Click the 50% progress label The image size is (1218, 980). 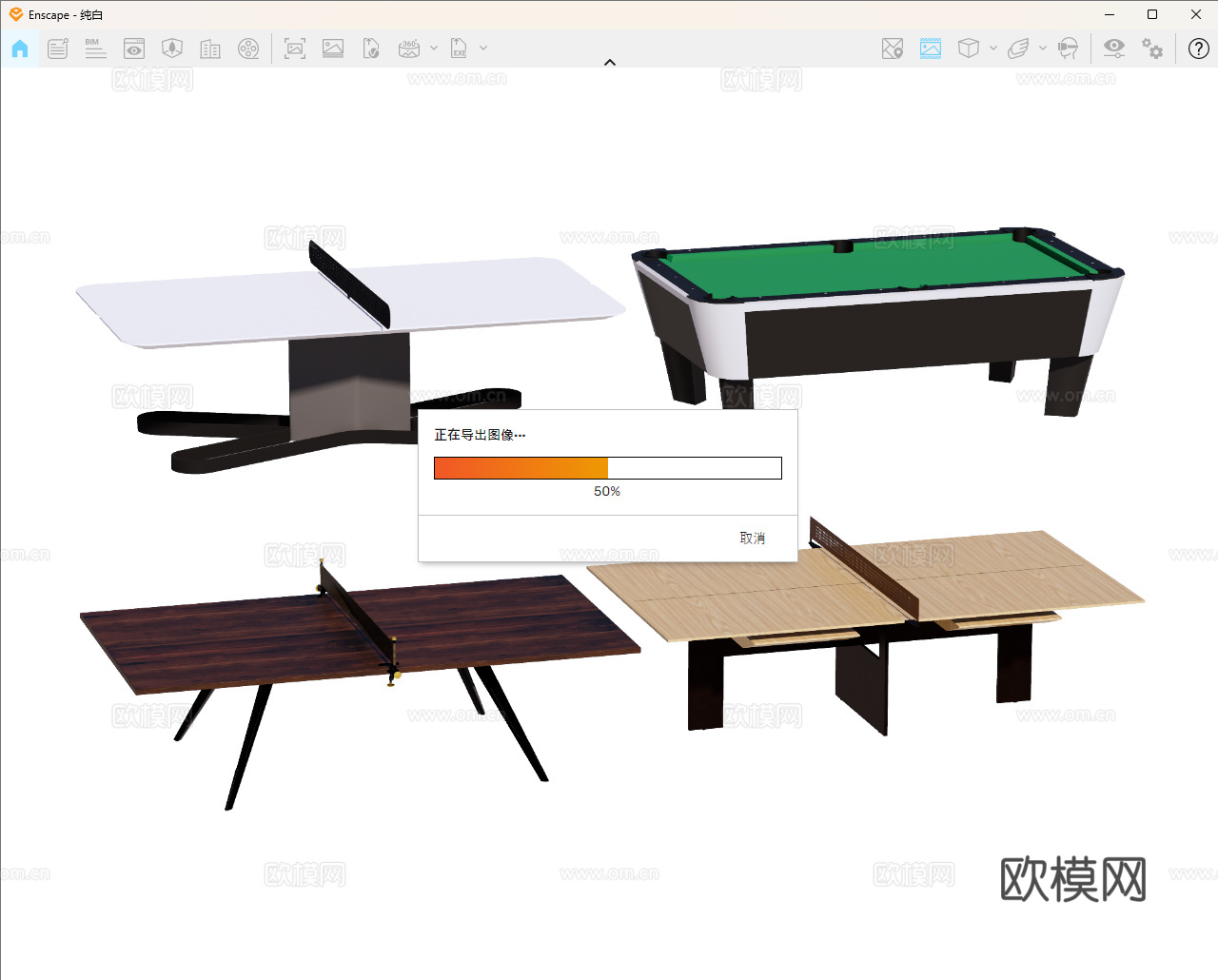pos(607,492)
